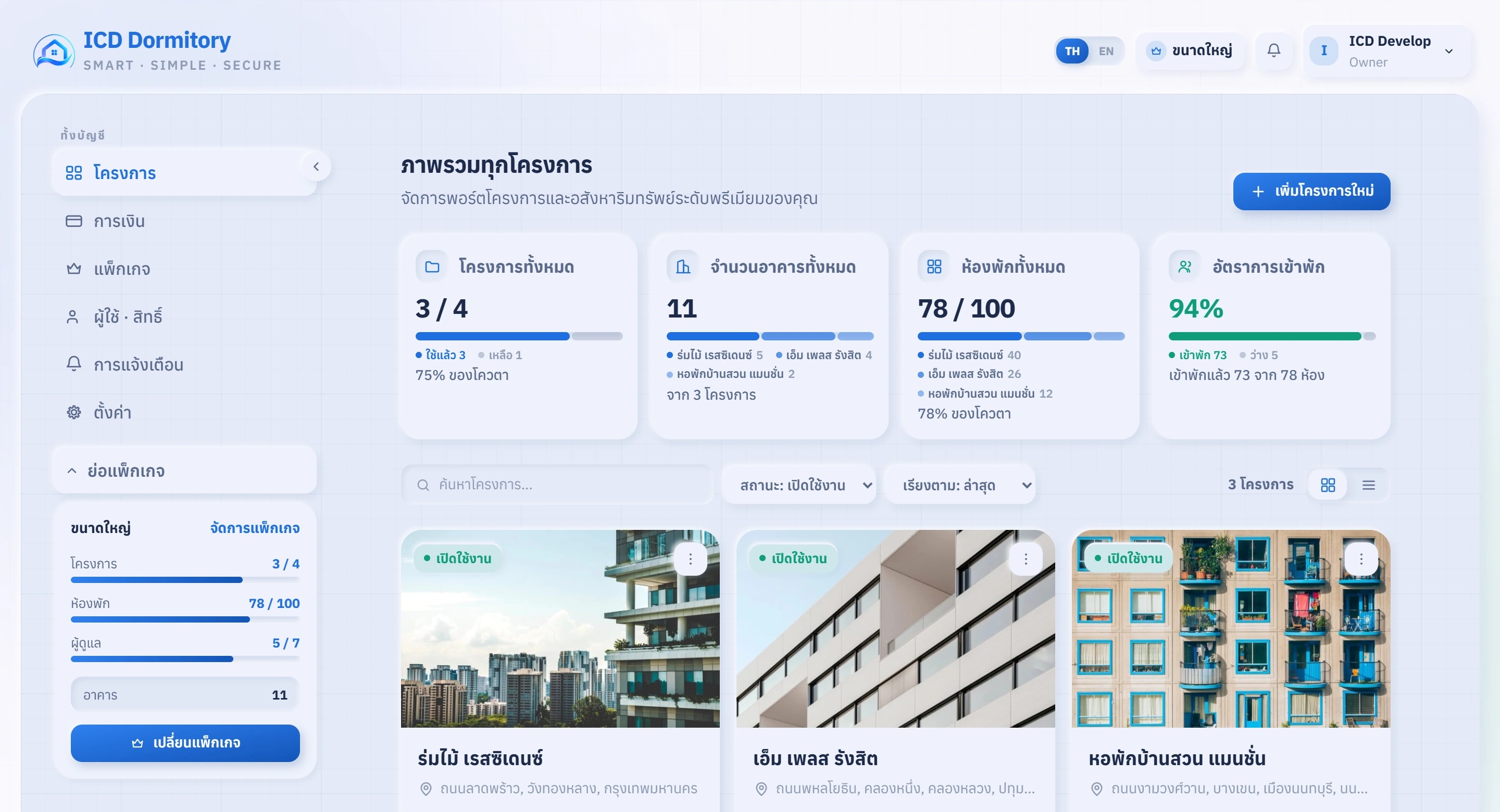This screenshot has height=812, width=1500.
Task: Open ผู้ใช้ · สิทธิ์ menu item
Action: click(184, 316)
